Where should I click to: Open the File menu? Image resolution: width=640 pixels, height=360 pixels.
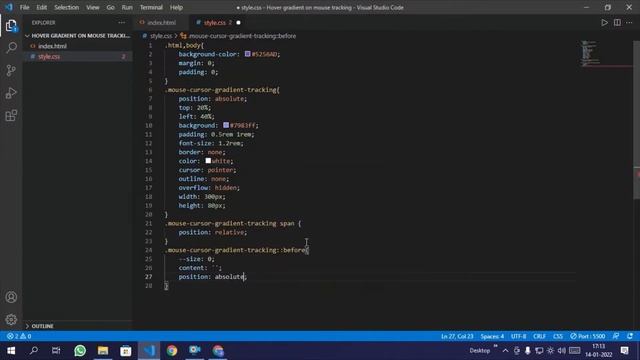tap(24, 7)
